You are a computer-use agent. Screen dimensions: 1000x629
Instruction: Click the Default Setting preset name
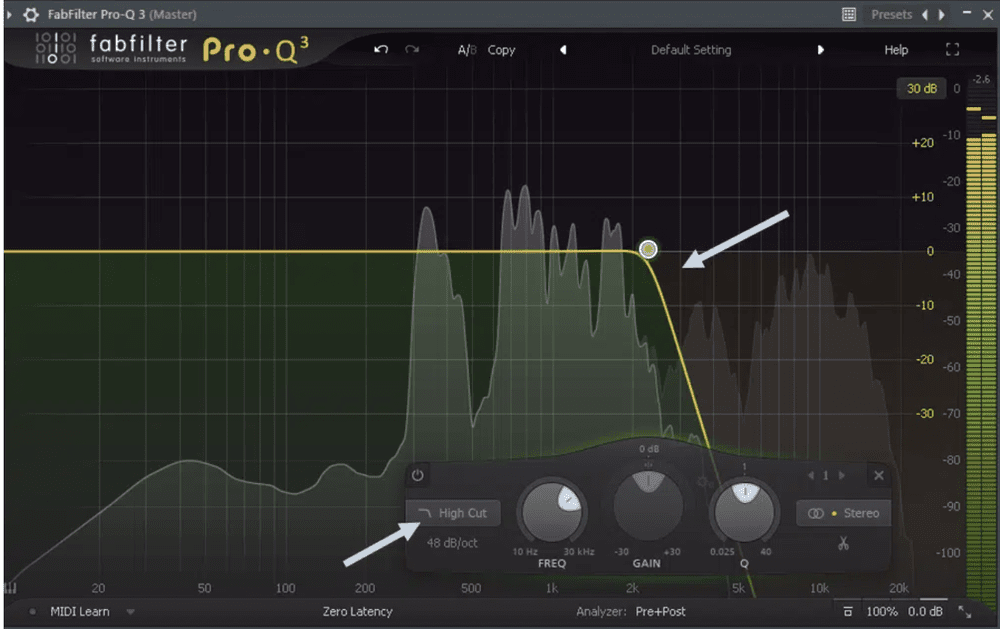[691, 48]
